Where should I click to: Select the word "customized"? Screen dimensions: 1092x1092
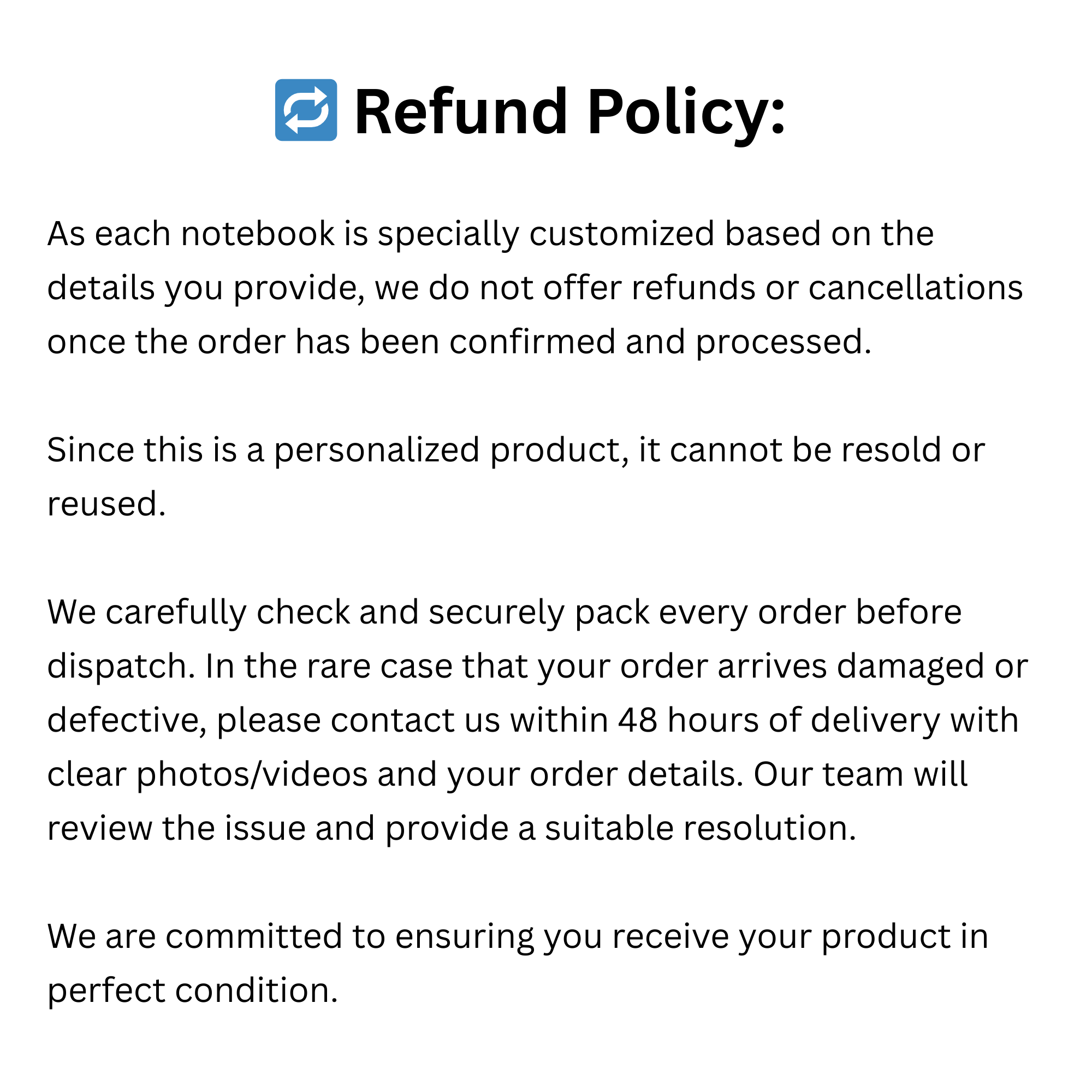click(622, 234)
